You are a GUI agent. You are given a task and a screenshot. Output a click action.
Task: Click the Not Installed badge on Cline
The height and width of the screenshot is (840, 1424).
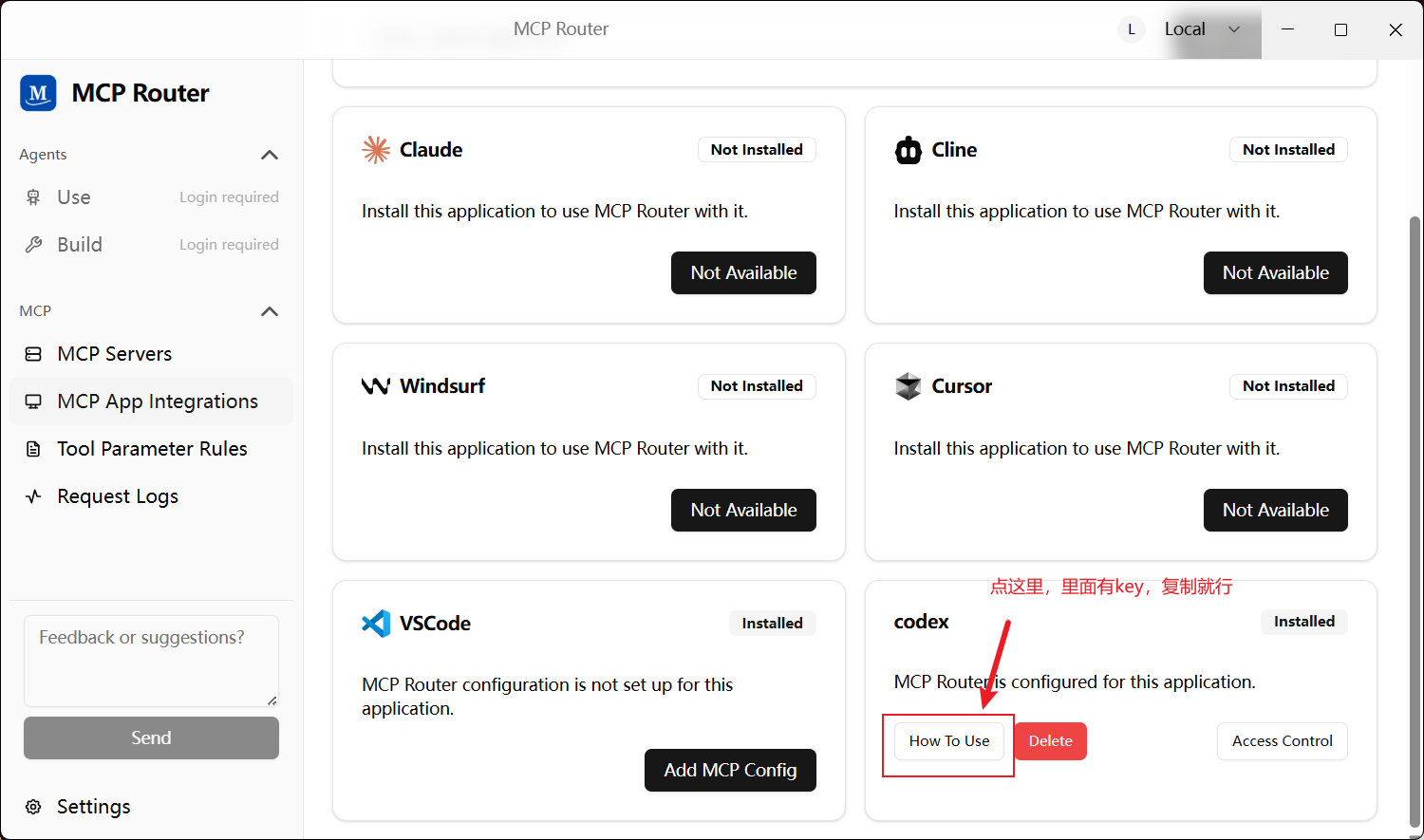coord(1288,150)
